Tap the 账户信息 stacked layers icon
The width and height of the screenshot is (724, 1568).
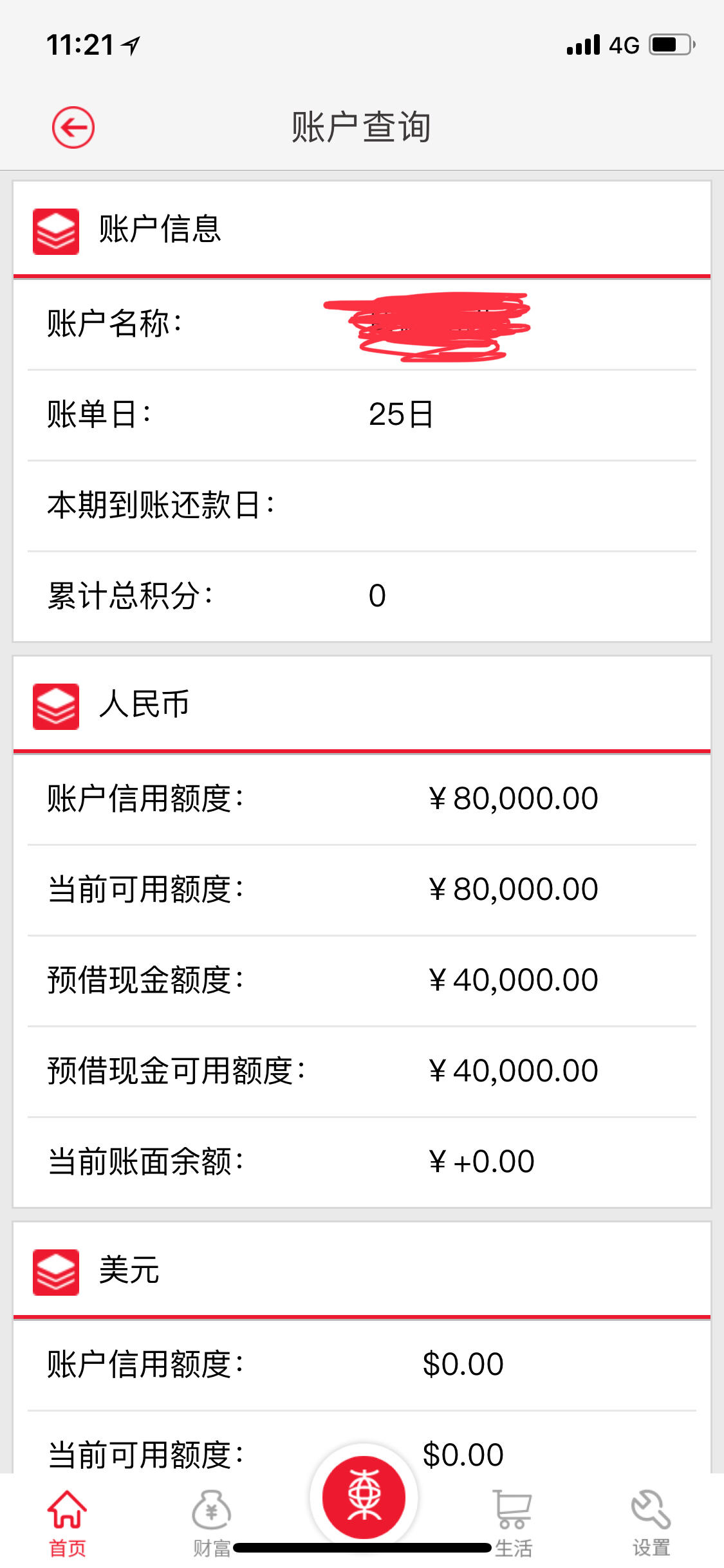point(56,232)
